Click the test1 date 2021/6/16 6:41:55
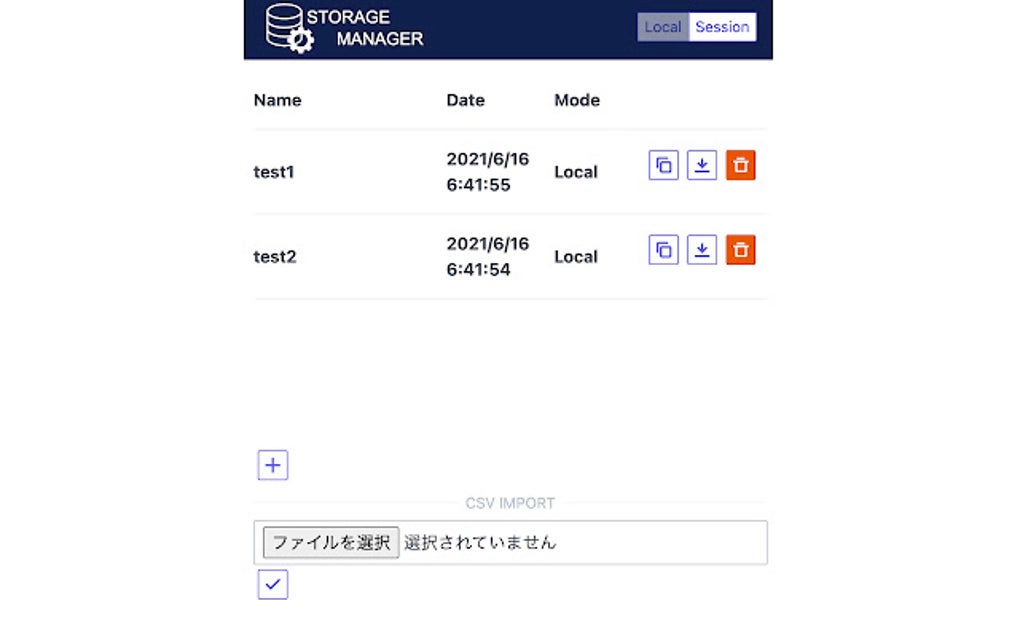1020x638 pixels. coord(487,172)
